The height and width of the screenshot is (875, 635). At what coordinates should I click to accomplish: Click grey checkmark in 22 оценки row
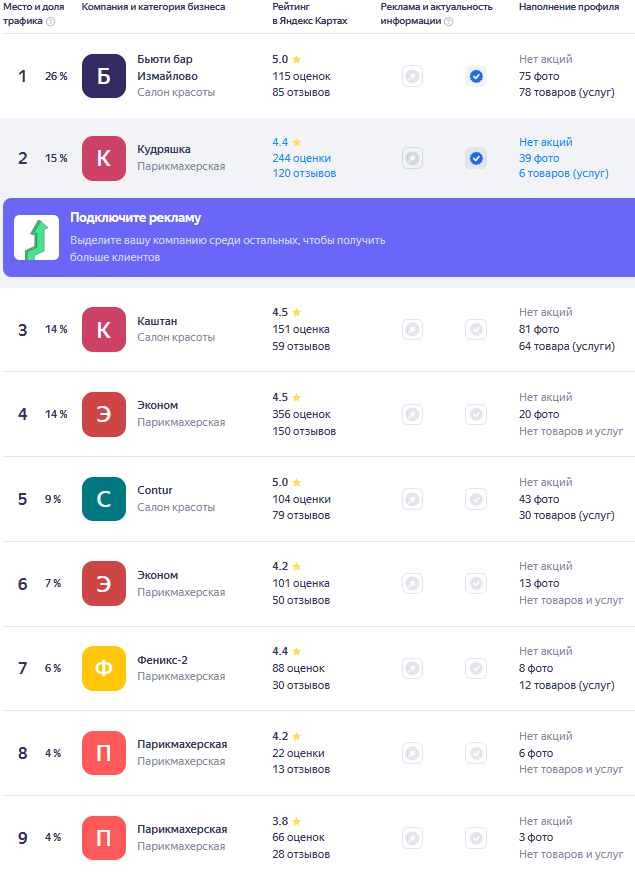[476, 753]
